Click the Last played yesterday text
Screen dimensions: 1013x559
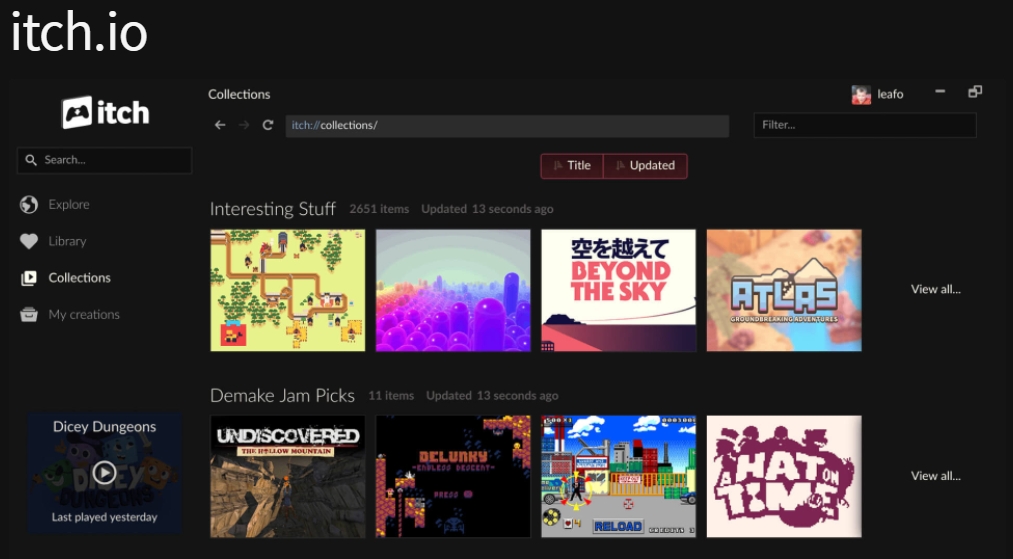[104, 517]
